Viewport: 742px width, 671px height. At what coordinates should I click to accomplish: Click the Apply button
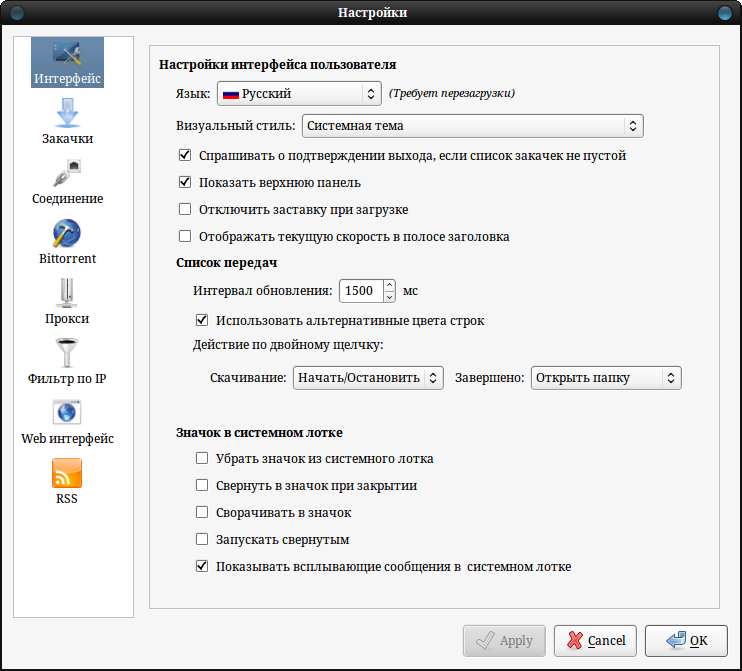pyautogui.click(x=504, y=641)
